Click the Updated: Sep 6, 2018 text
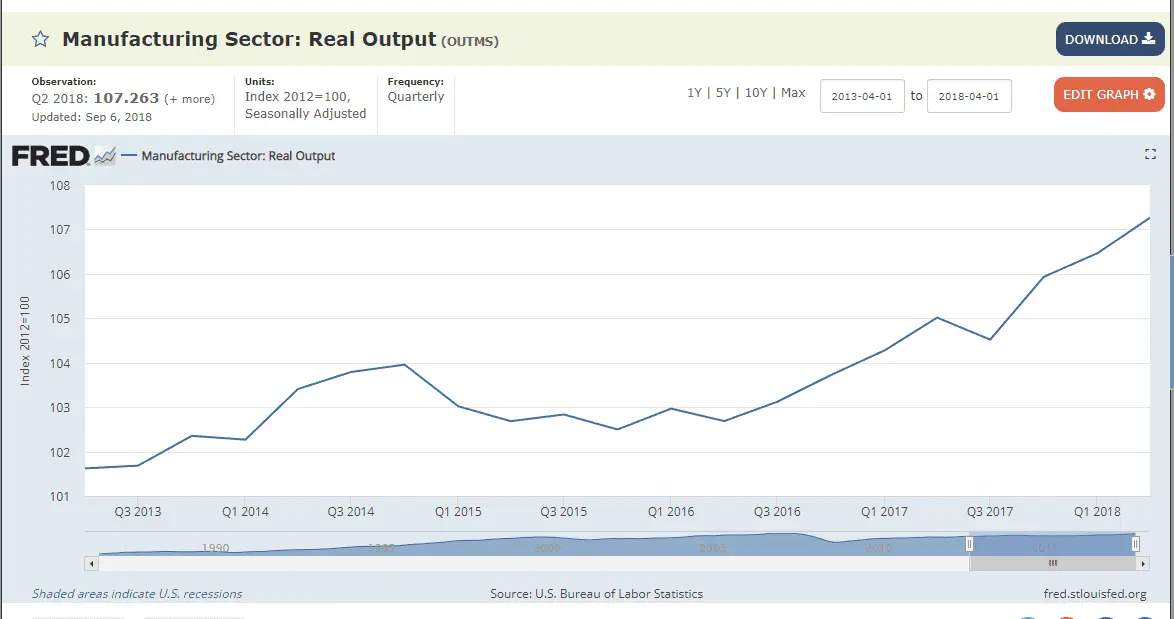1174x619 pixels. (91, 117)
